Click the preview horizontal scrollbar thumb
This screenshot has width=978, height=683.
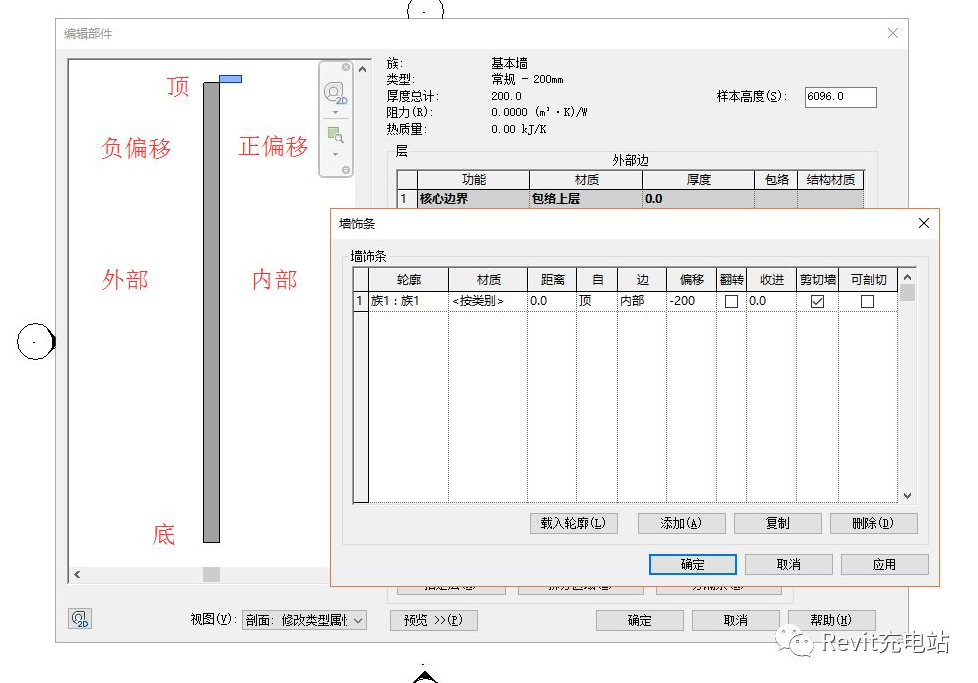(x=211, y=574)
